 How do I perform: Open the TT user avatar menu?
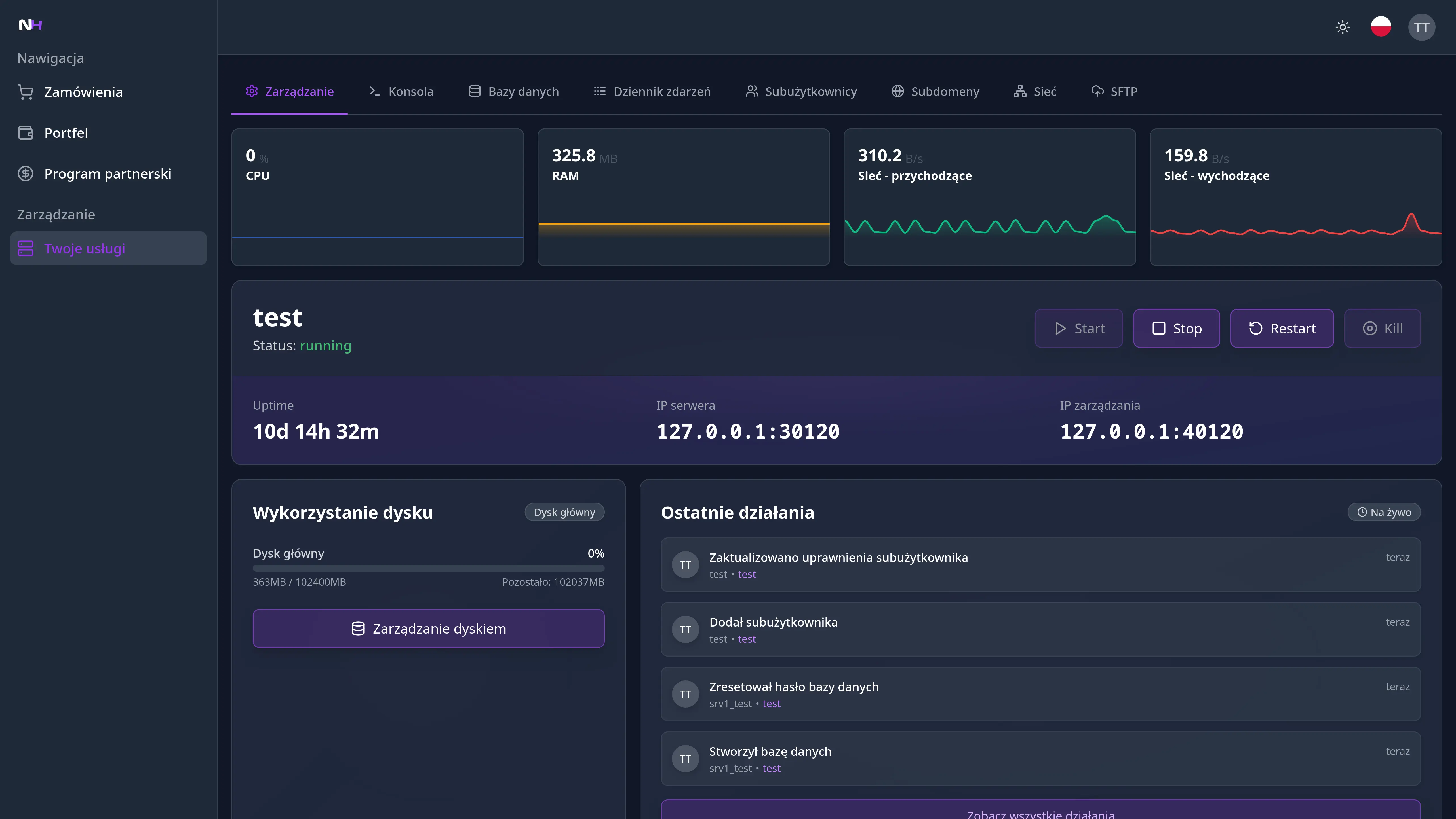tap(1421, 27)
